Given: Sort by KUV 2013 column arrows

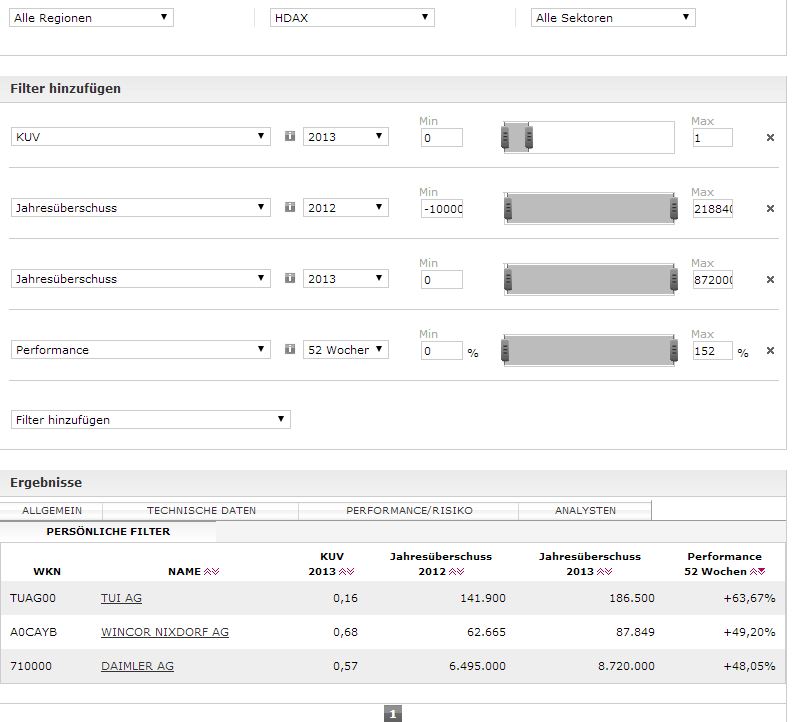Looking at the screenshot, I should (x=347, y=572).
